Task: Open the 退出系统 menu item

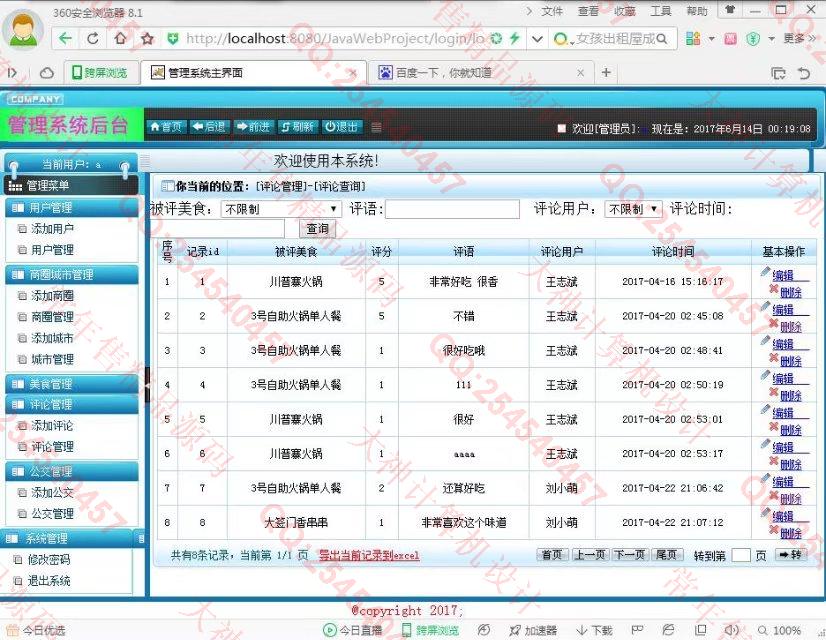Action: point(49,581)
